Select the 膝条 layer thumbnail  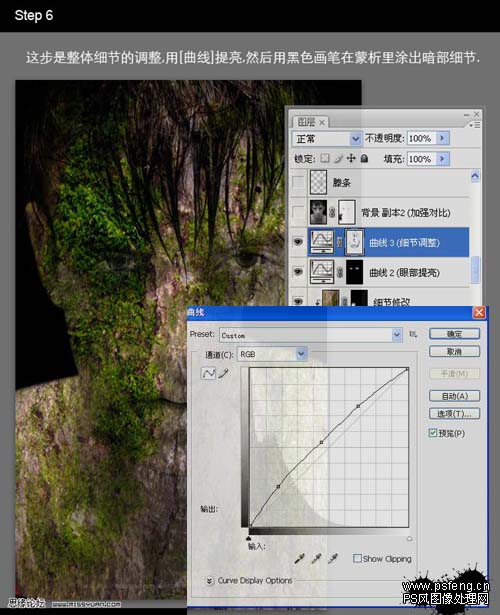(318, 182)
